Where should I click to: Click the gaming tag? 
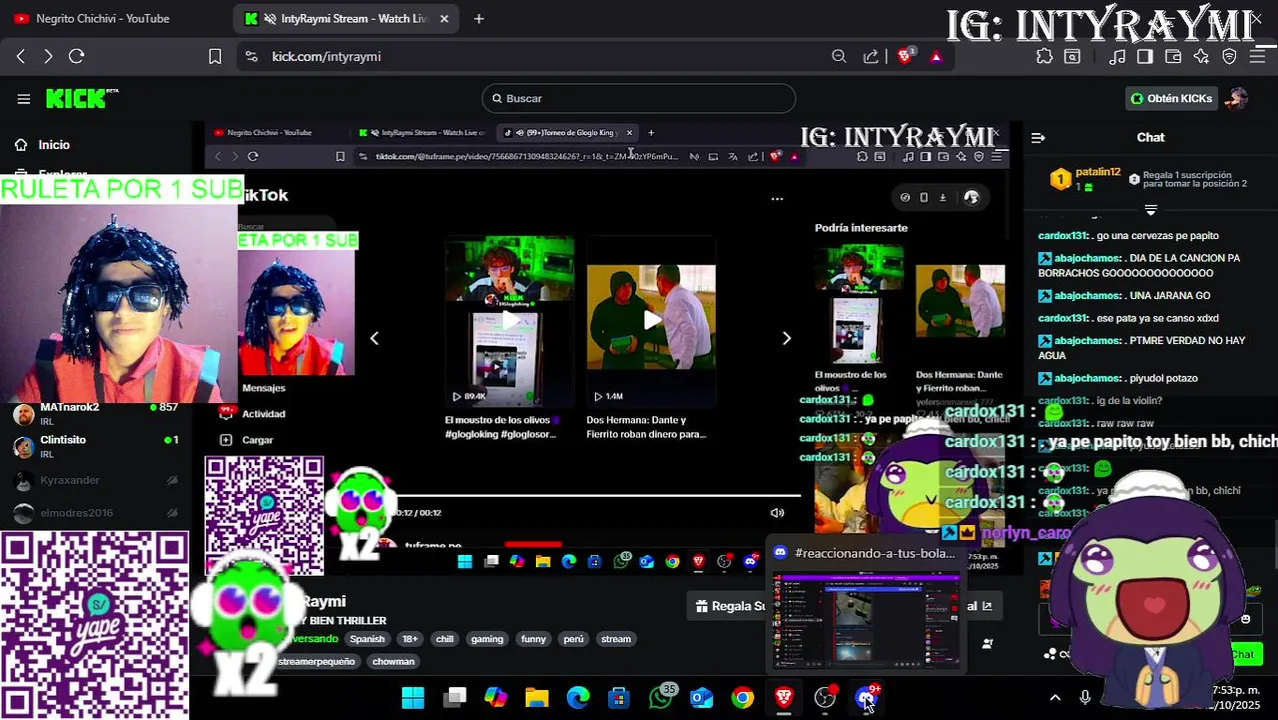(x=487, y=639)
